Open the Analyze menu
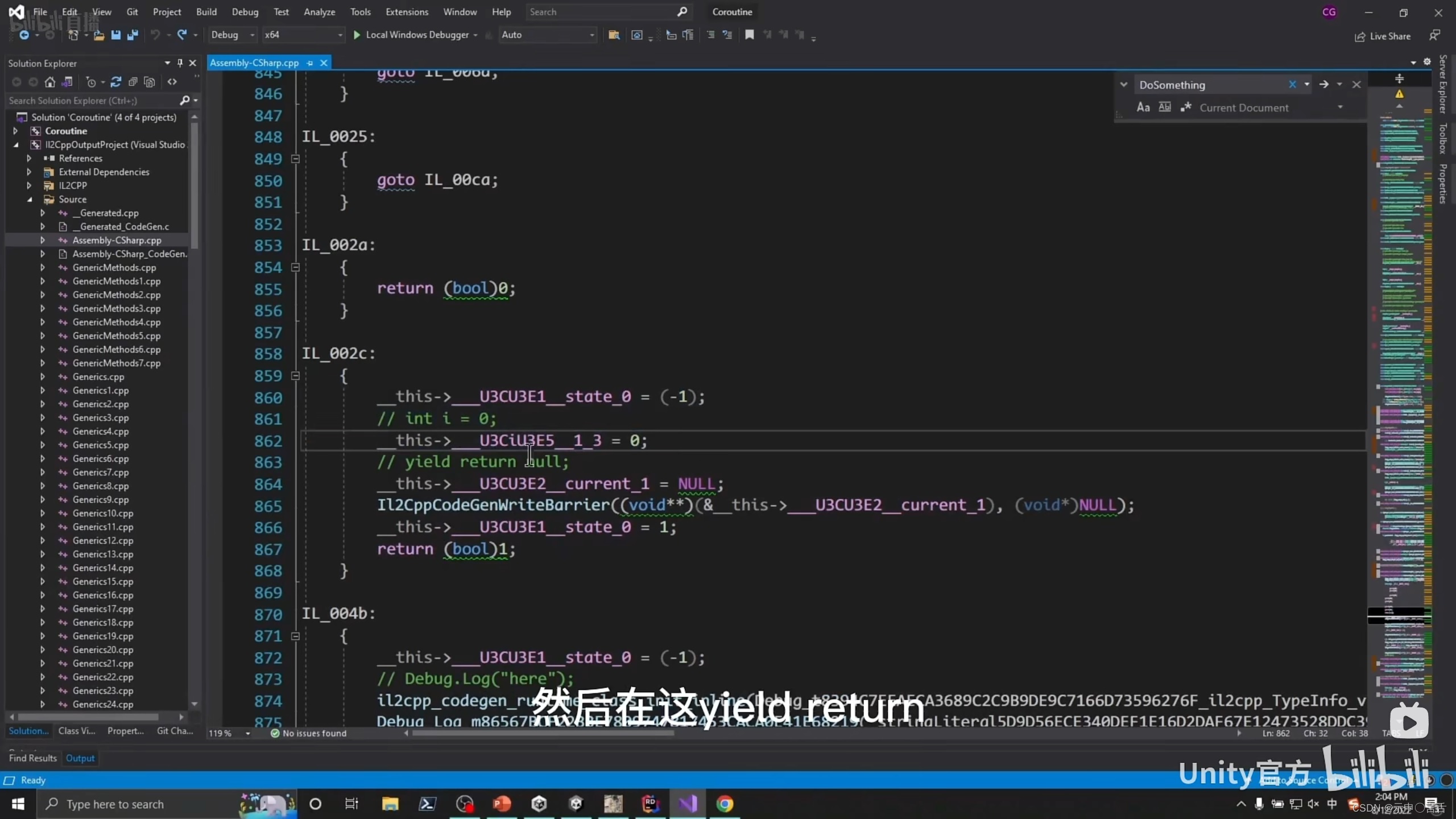Screen dimensions: 1456x819 coord(319,12)
